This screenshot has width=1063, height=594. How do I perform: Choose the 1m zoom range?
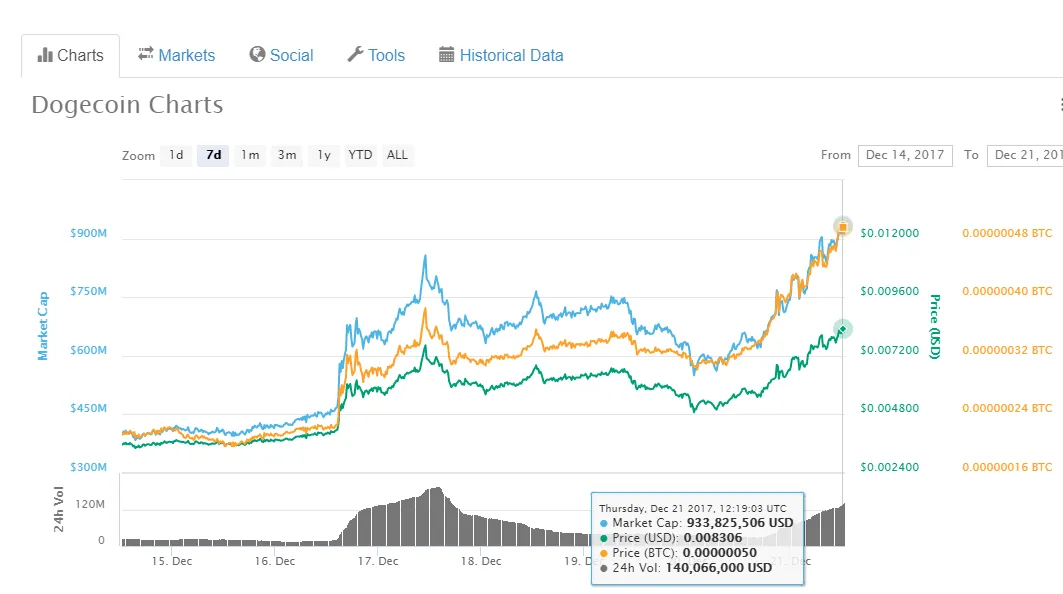250,155
